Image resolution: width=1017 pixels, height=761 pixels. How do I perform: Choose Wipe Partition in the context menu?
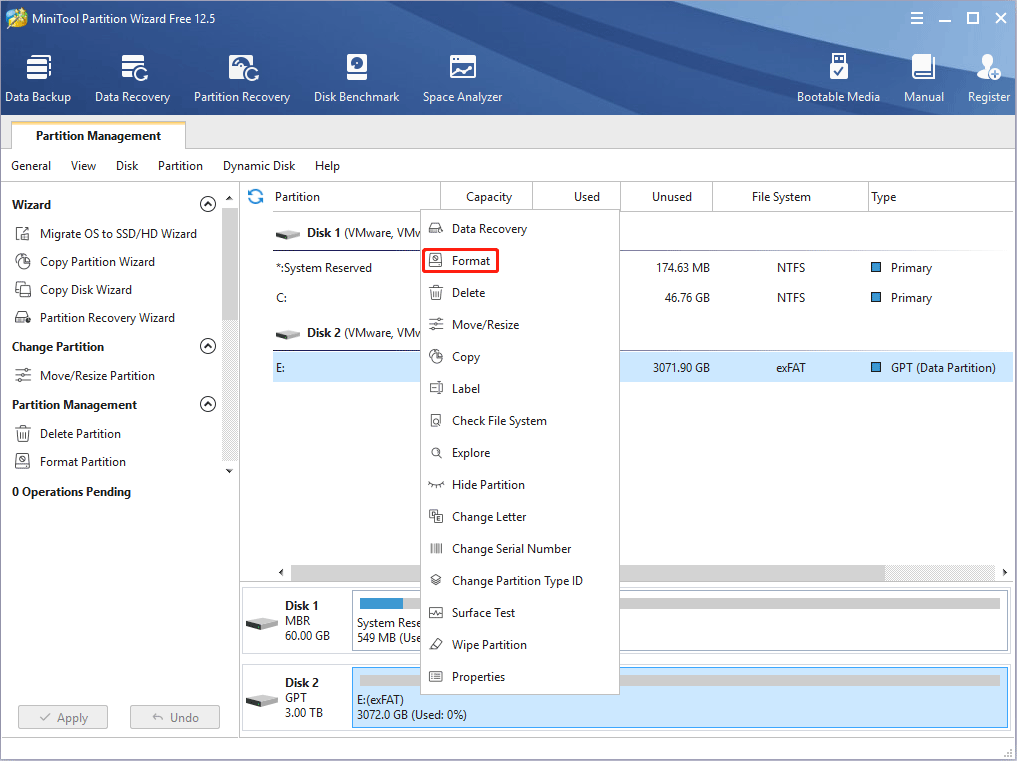coord(520,644)
